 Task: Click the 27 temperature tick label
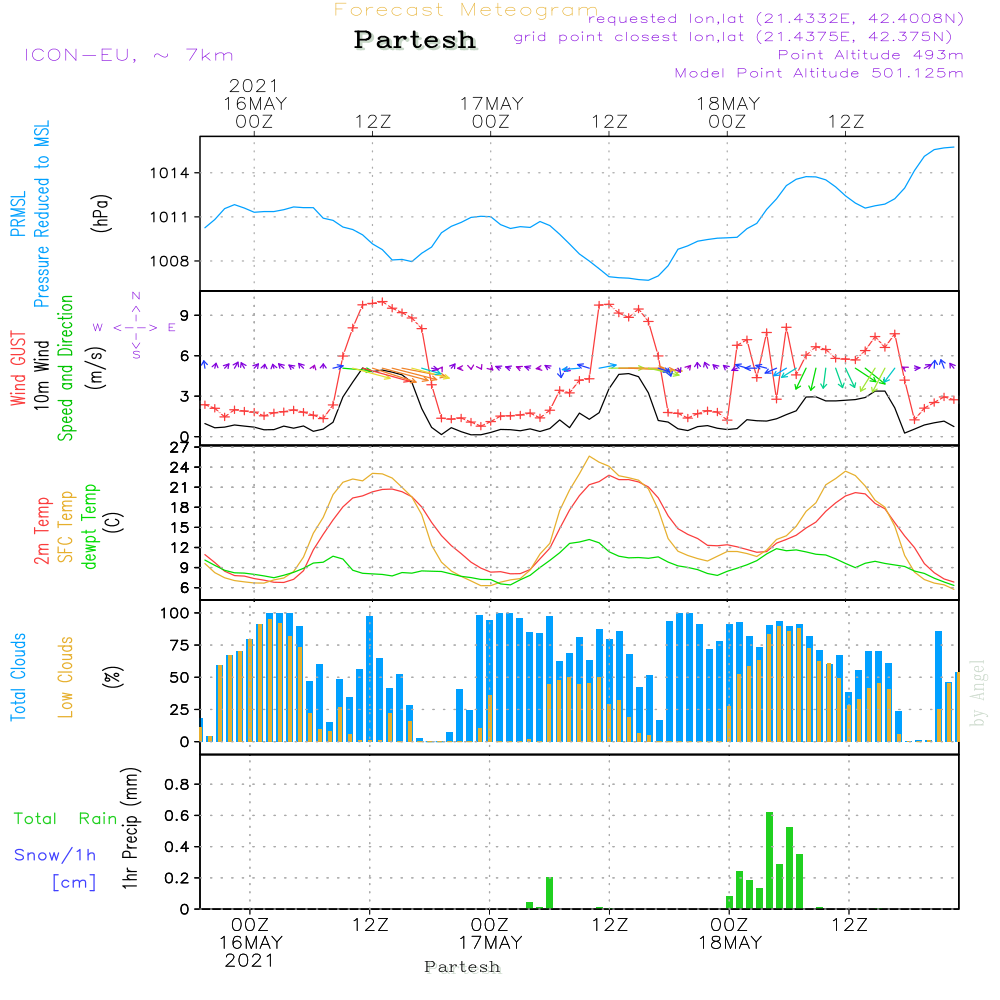(179, 448)
